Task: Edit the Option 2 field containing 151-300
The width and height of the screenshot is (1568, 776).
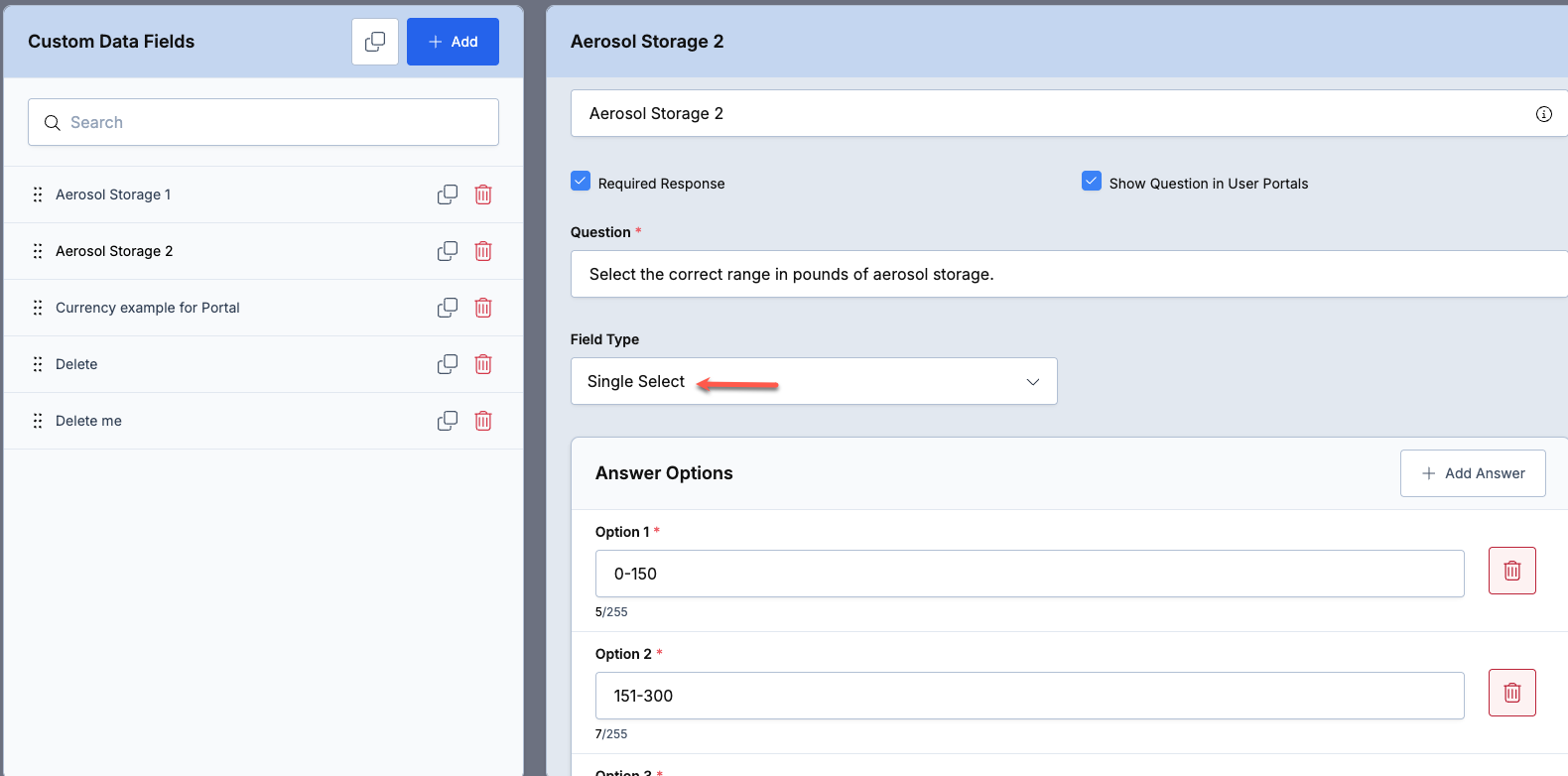Action: click(x=1029, y=696)
